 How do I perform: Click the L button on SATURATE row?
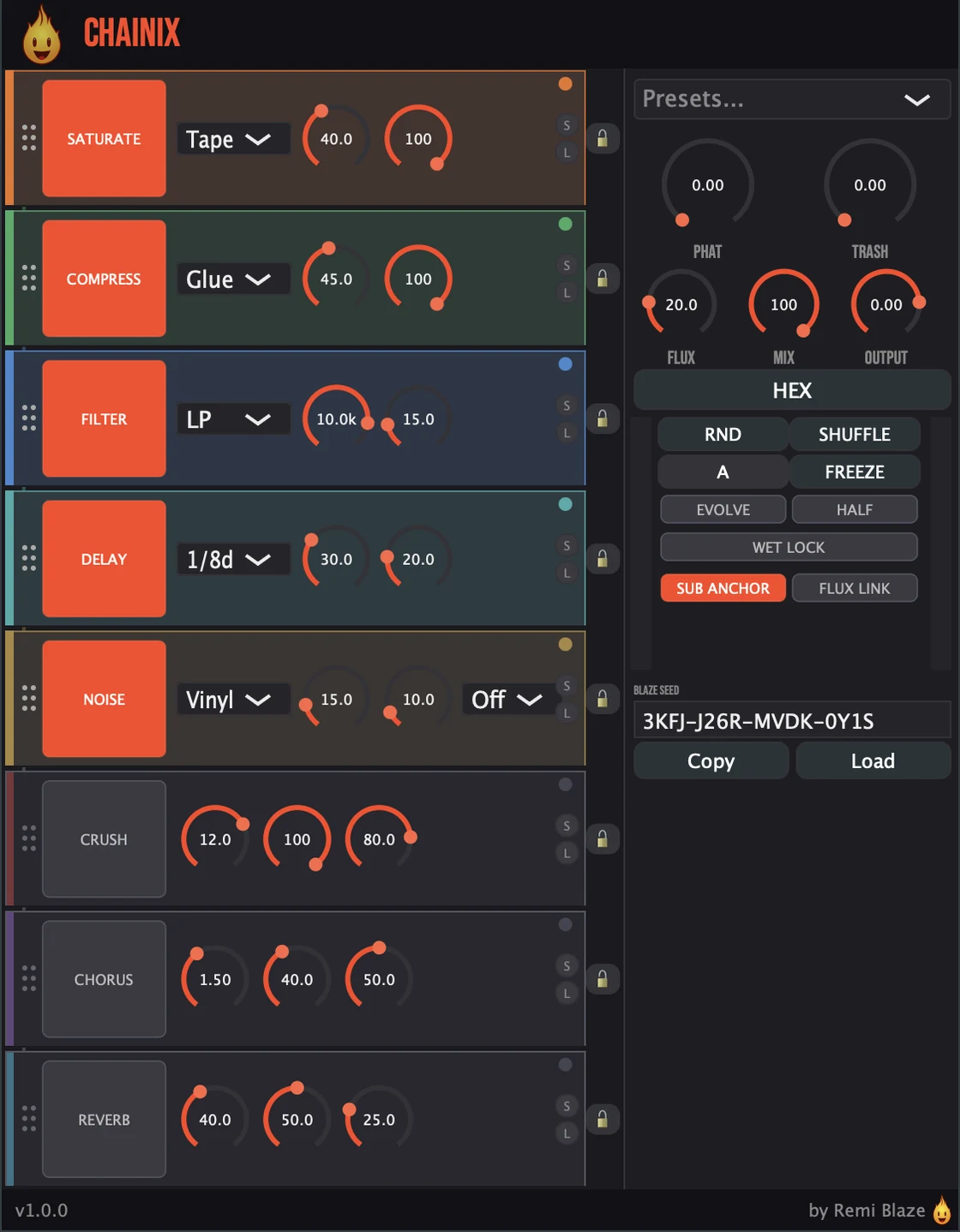[567, 153]
